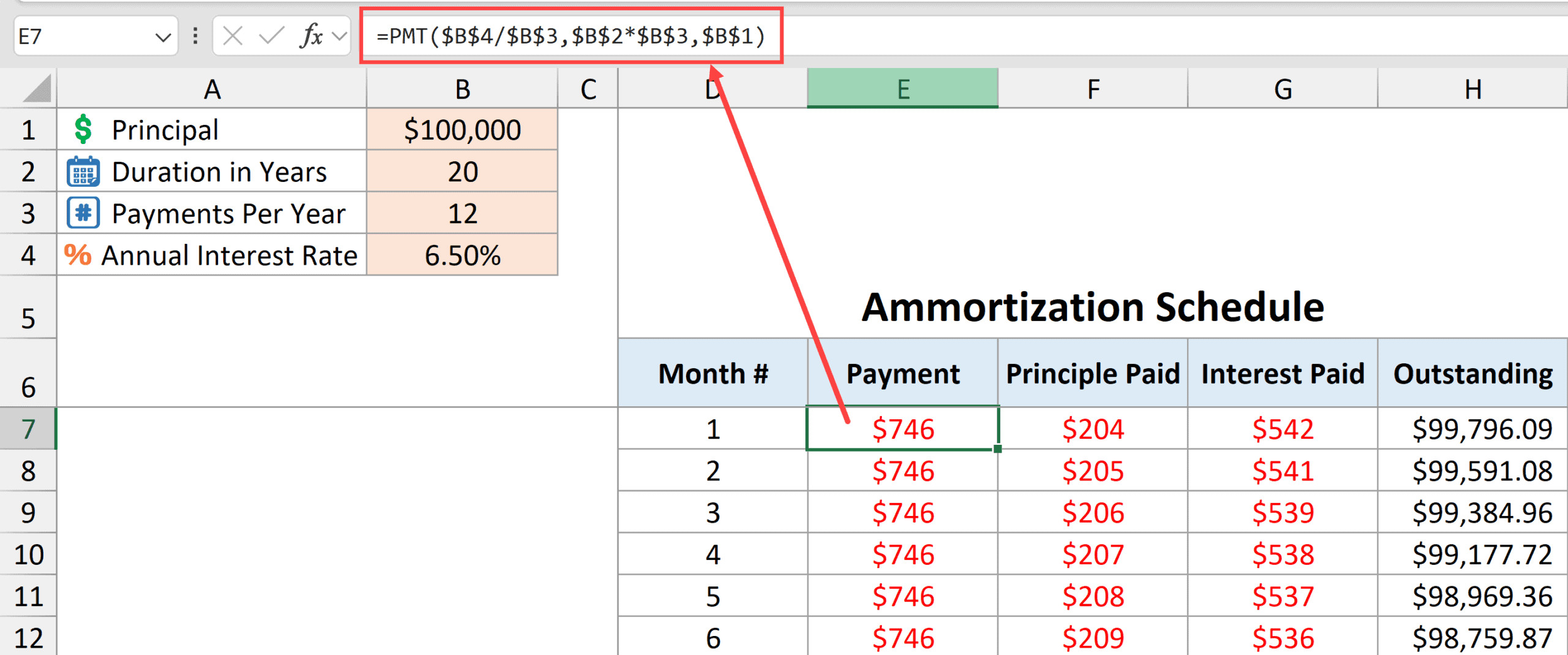Click the Principal value $100,000 cell
The width and height of the screenshot is (1568, 655).
pyautogui.click(x=462, y=130)
